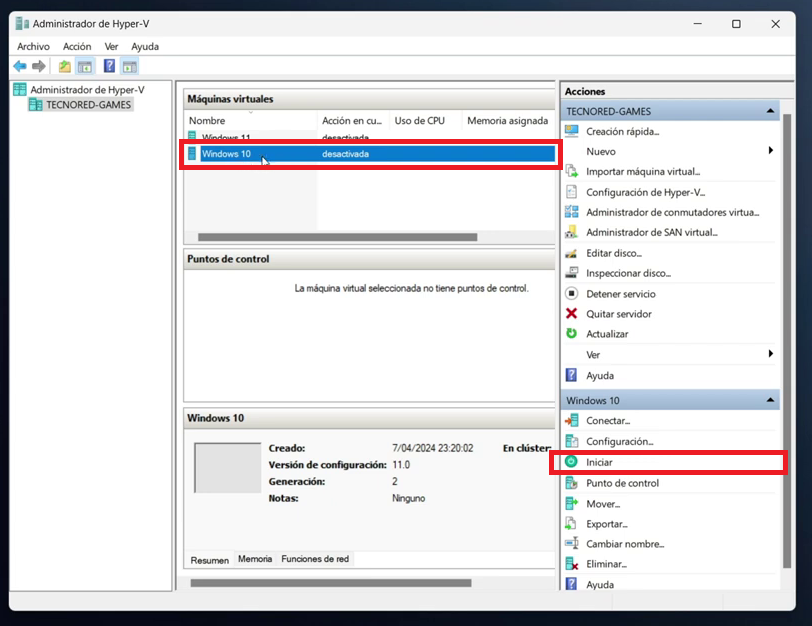Click the Detener servicio stop icon
This screenshot has width=812, height=626.
pos(572,294)
